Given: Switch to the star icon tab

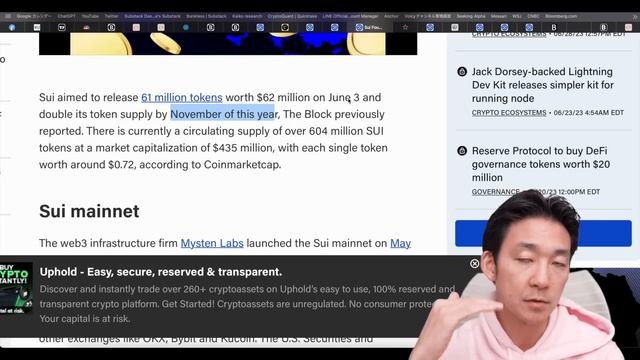Looking at the screenshot, I should [405, 27].
